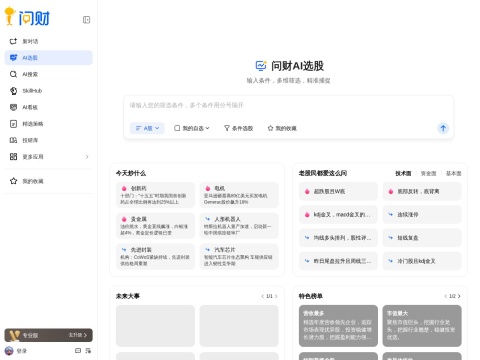
Task: Open 我的收藏 below the input box
Action: pos(282,128)
